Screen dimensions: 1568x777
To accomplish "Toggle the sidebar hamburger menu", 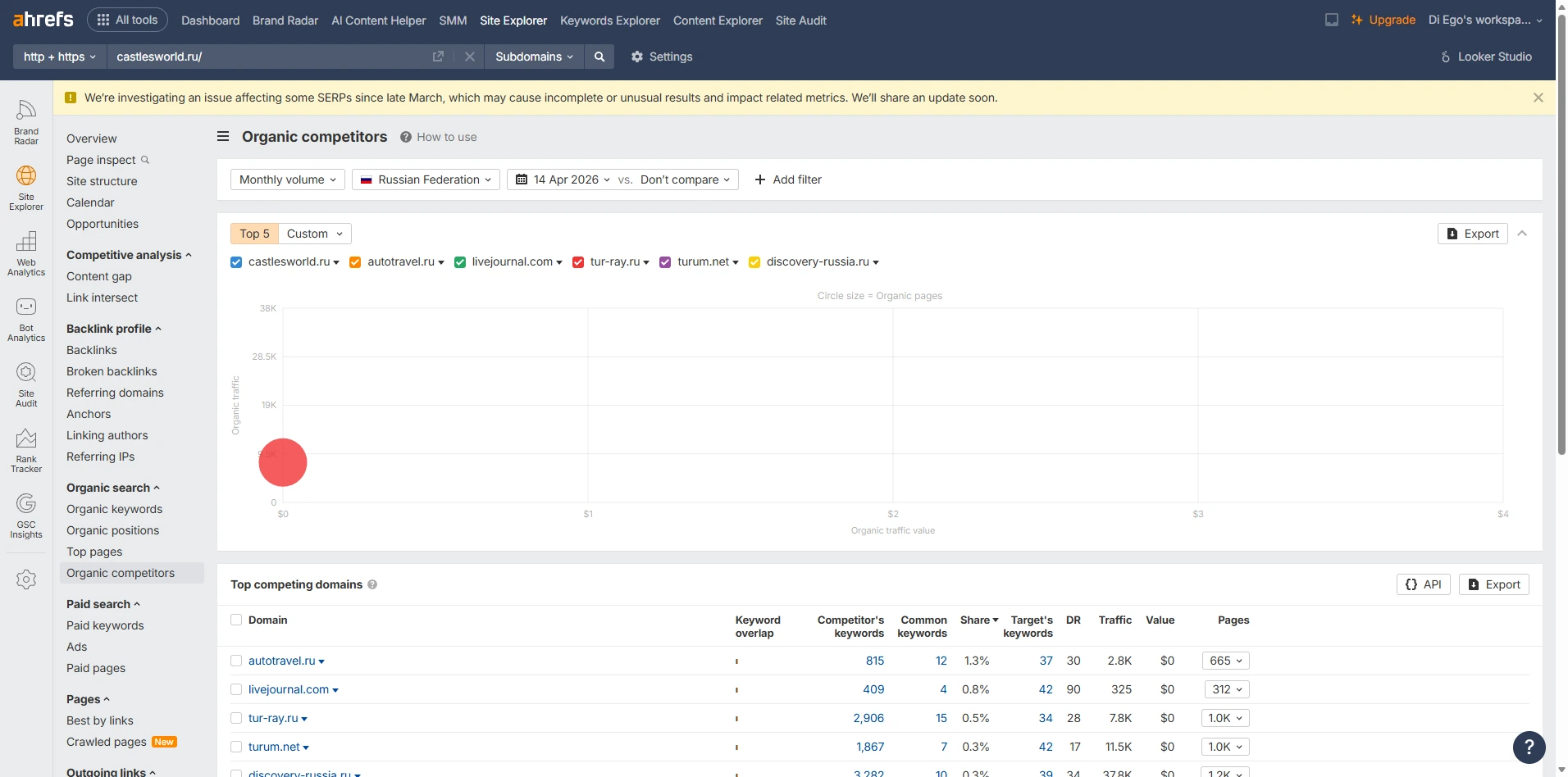I will click(x=223, y=136).
